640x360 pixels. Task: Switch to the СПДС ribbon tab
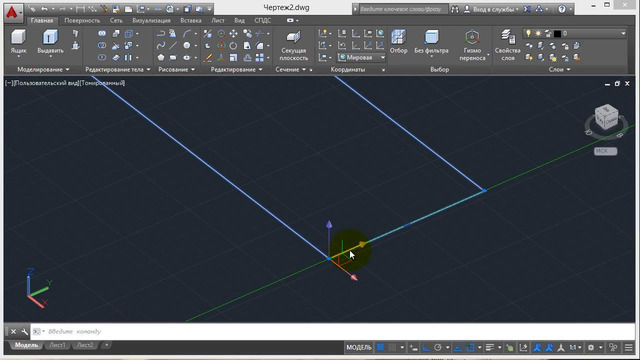click(x=262, y=20)
